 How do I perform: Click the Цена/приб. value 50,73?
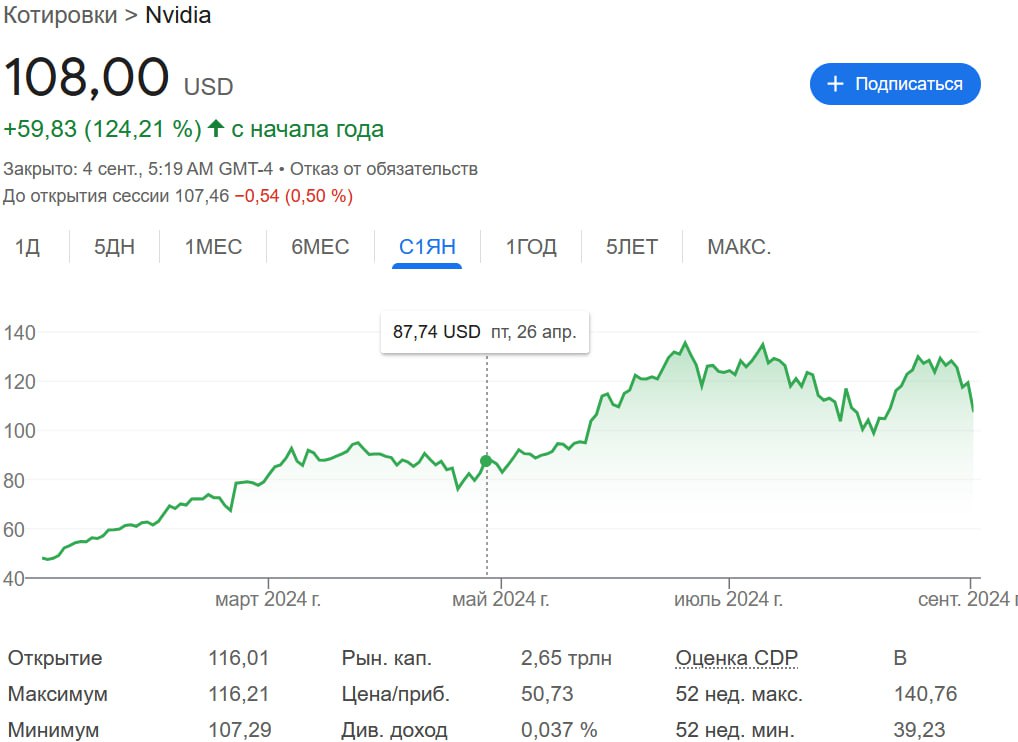click(547, 693)
